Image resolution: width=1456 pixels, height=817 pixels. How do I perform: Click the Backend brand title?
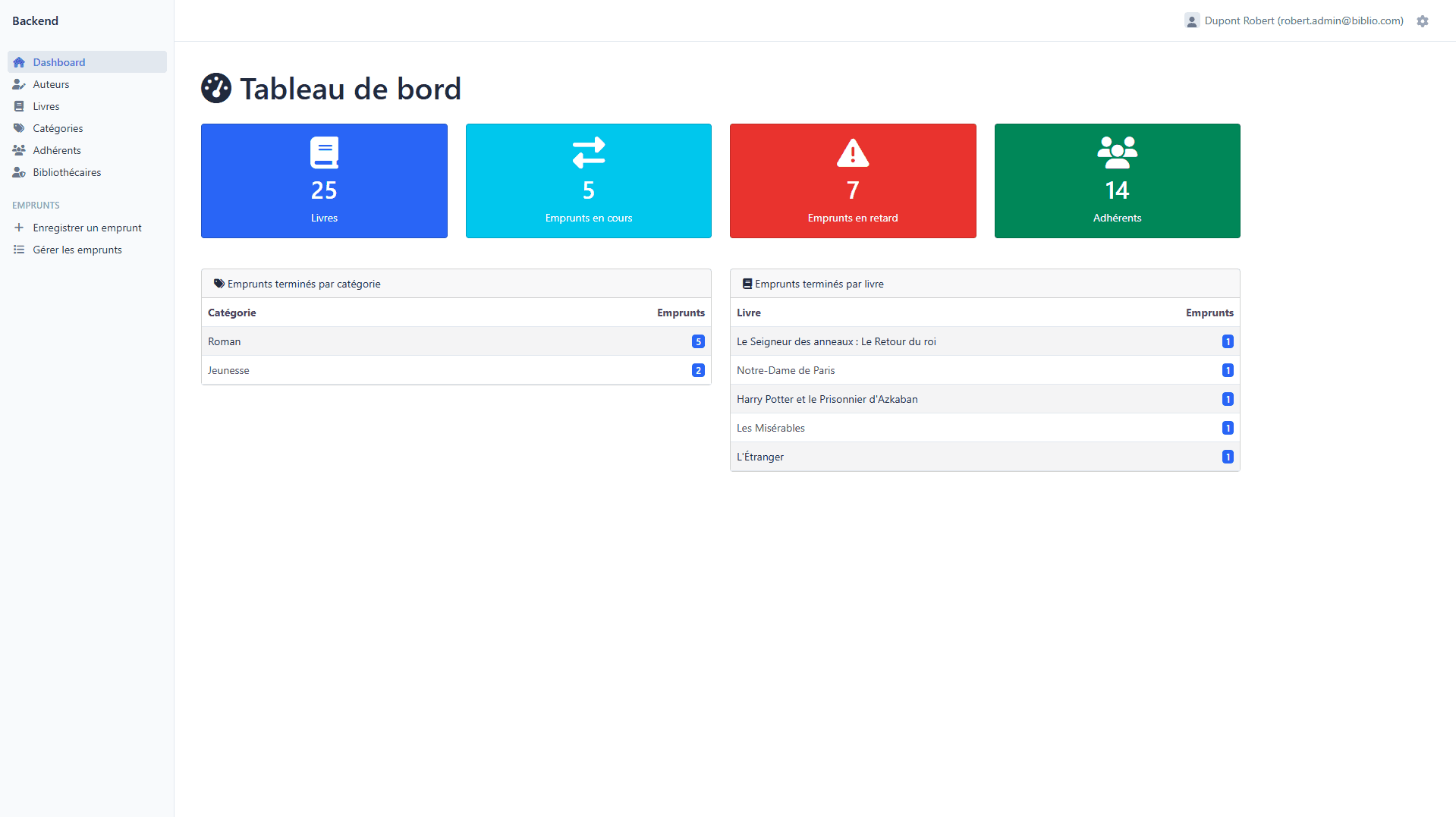(35, 20)
